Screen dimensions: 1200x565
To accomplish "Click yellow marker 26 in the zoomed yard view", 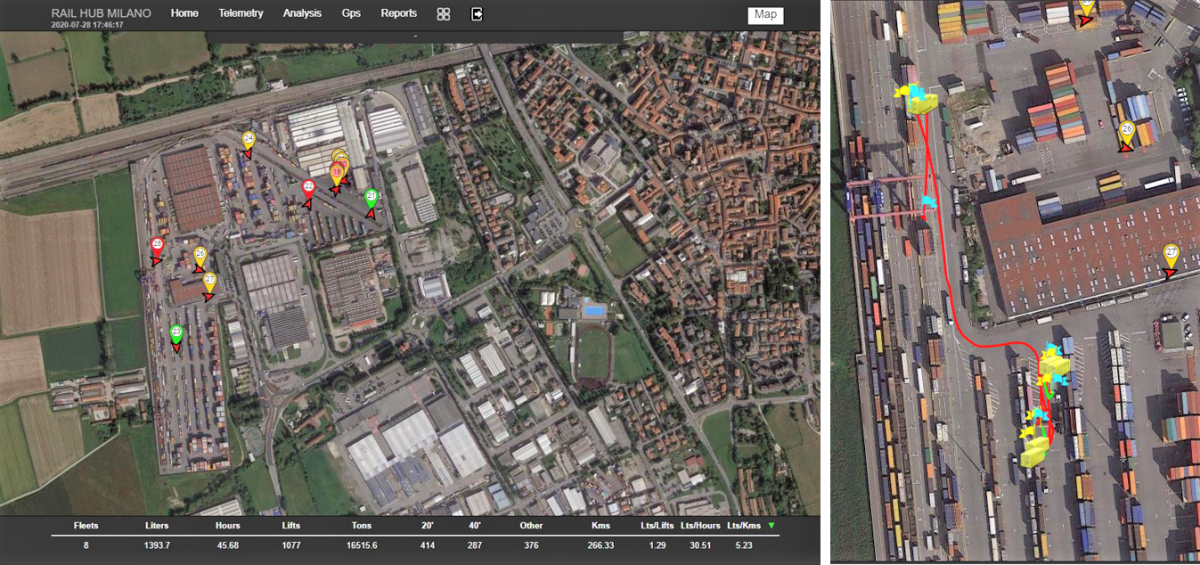I will [1127, 131].
